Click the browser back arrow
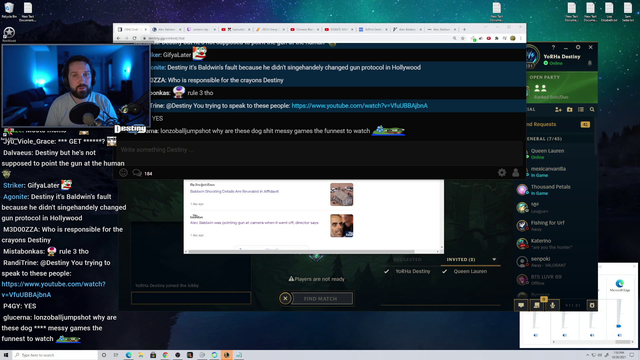 click(x=119, y=38)
